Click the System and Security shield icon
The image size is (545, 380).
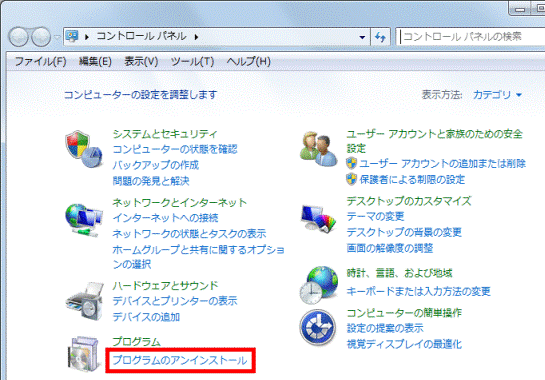click(x=84, y=149)
